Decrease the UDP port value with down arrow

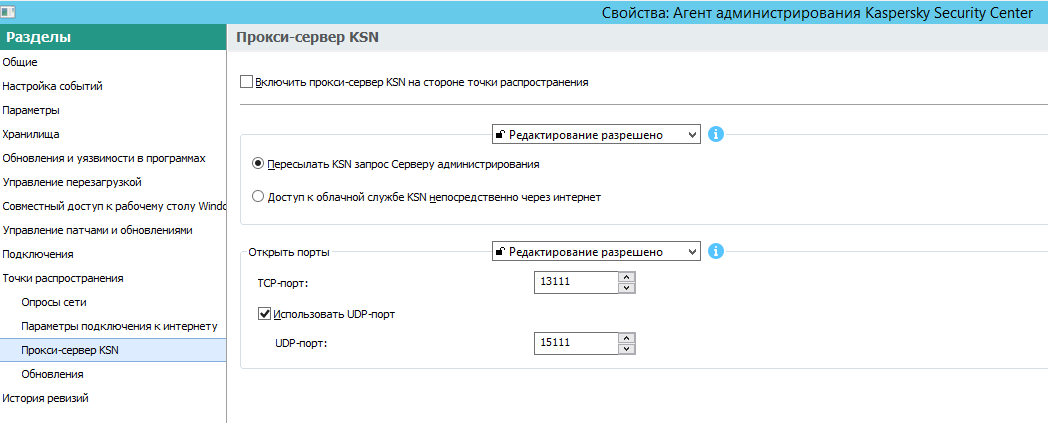[x=627, y=349]
